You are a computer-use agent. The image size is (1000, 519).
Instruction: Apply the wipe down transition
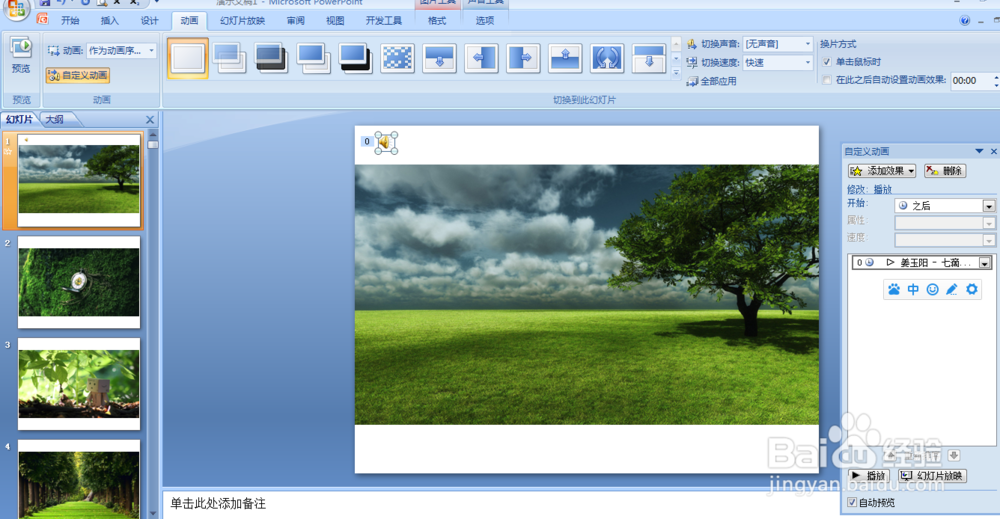(x=439, y=58)
